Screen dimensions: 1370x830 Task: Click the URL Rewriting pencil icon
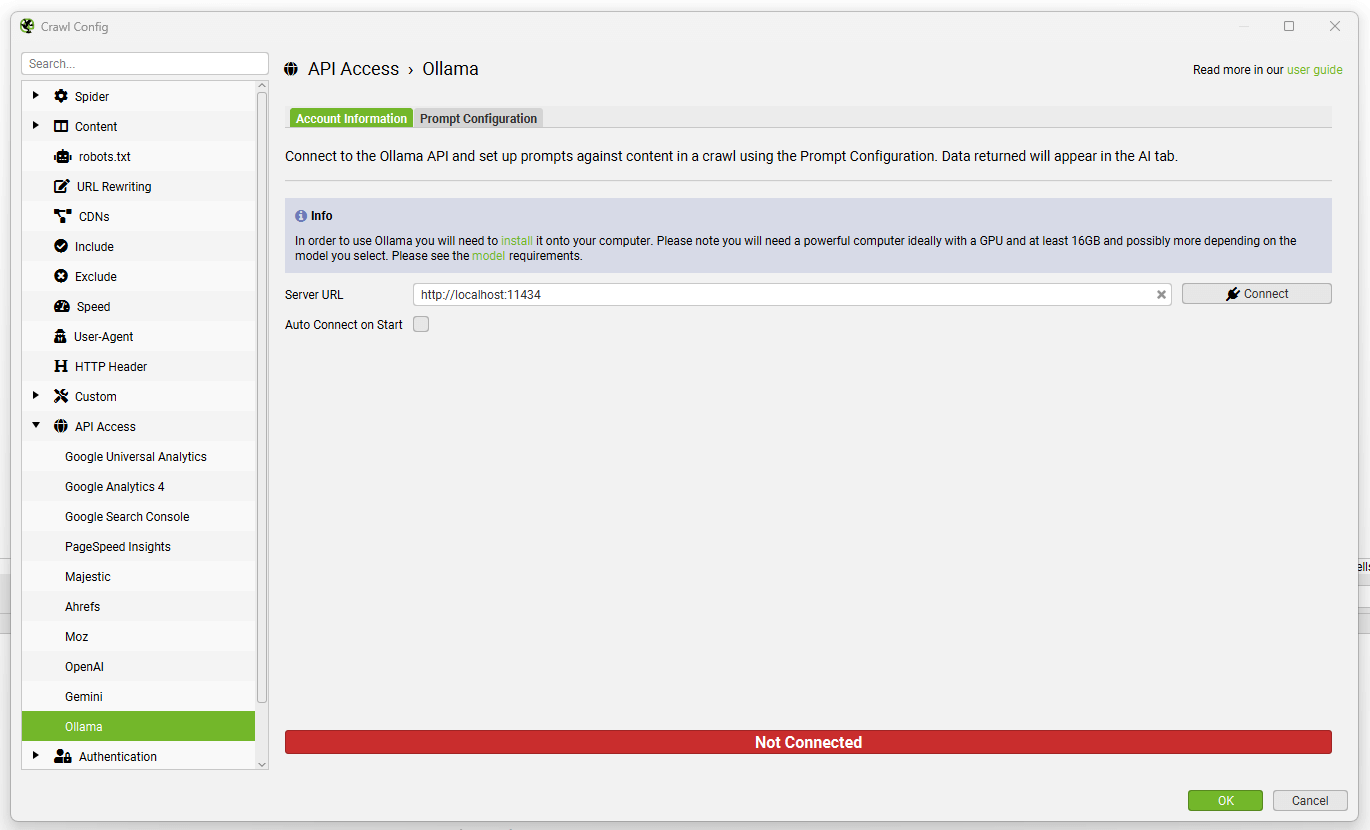(x=61, y=186)
